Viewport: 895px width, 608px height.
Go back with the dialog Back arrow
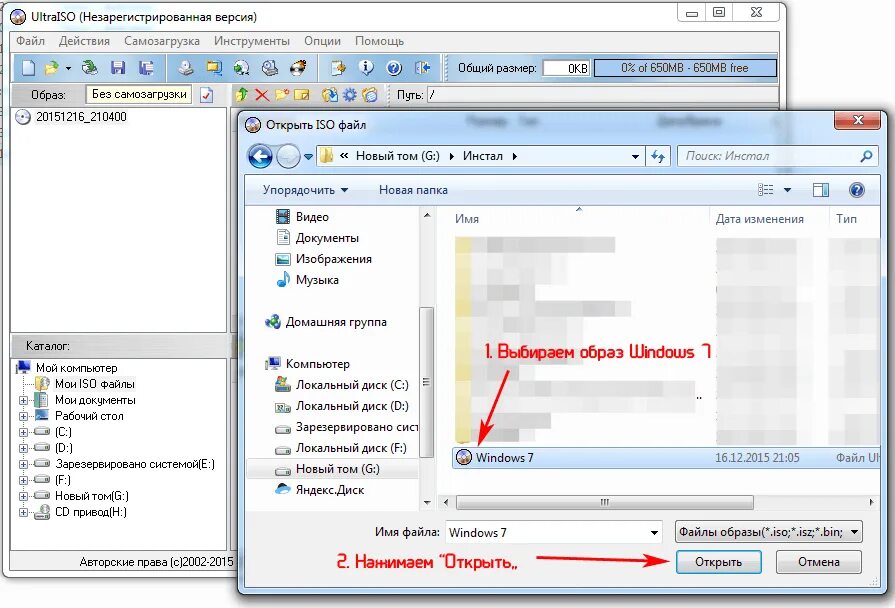point(260,156)
